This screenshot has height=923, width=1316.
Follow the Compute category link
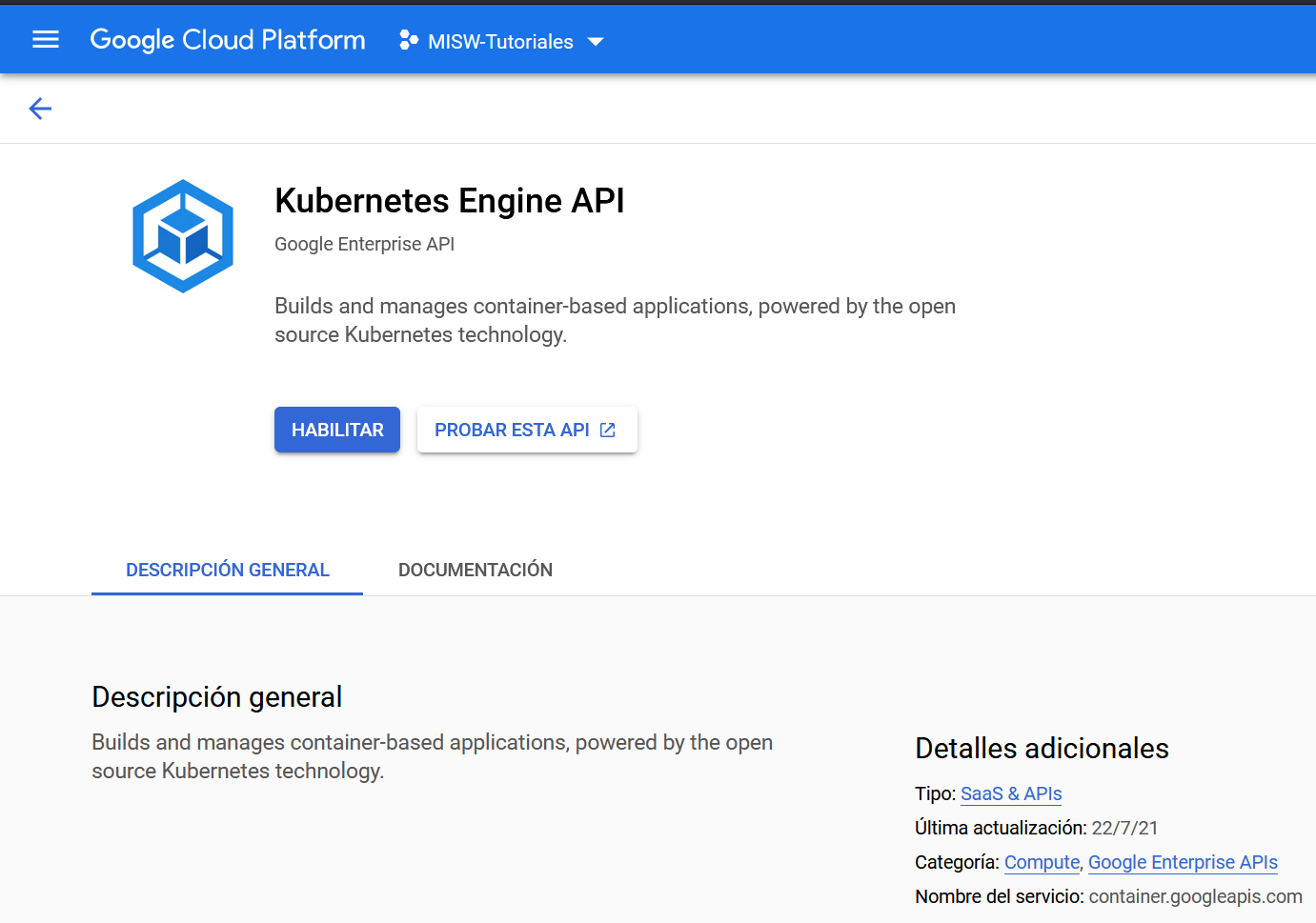pyautogui.click(x=1043, y=862)
